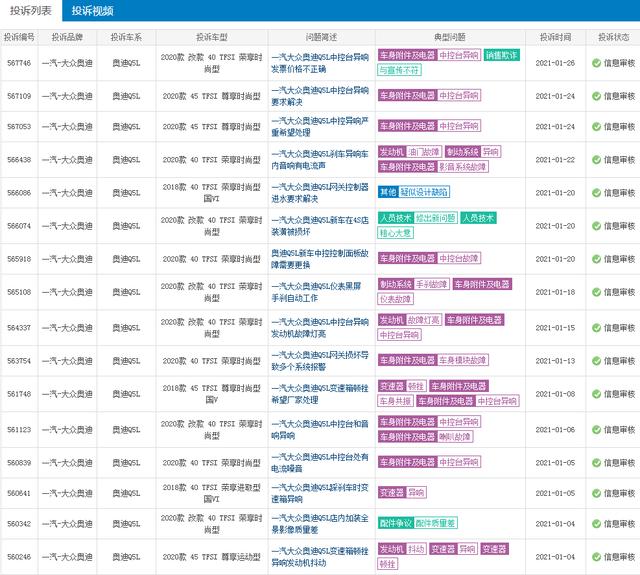Click the green check icon for complaint 566438
This screenshot has width=640, height=575.
pos(596,160)
